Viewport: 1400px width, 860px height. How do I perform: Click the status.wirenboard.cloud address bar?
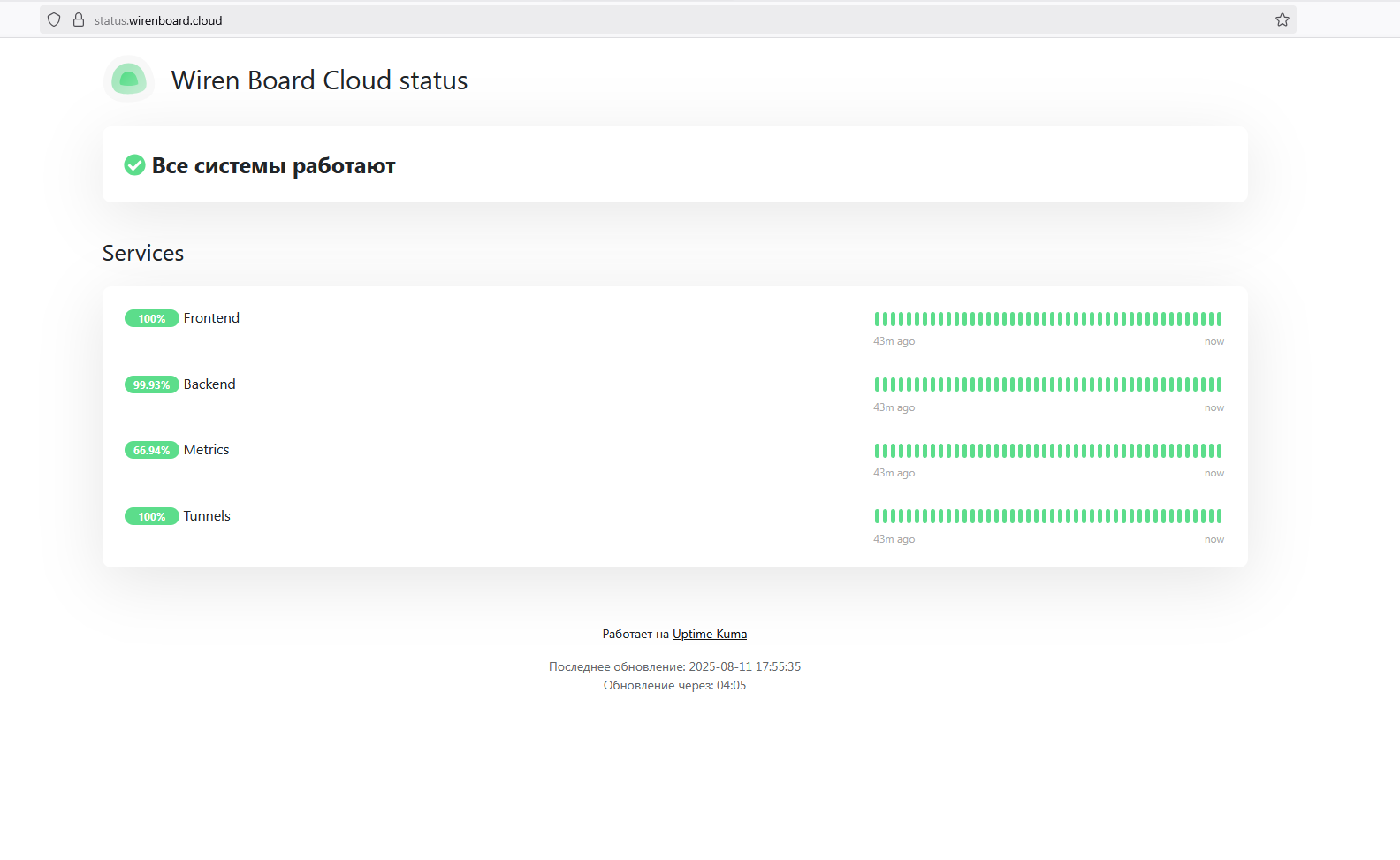coord(667,19)
